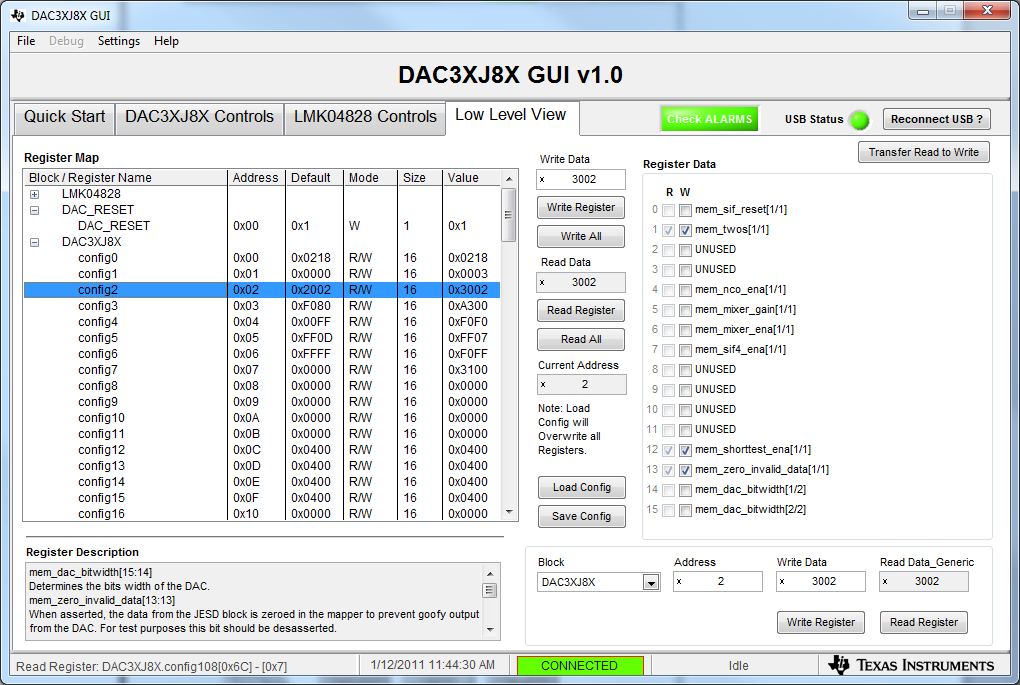
Task: Open the Block dropdown showing DAC3XJ8X
Action: (x=651, y=582)
